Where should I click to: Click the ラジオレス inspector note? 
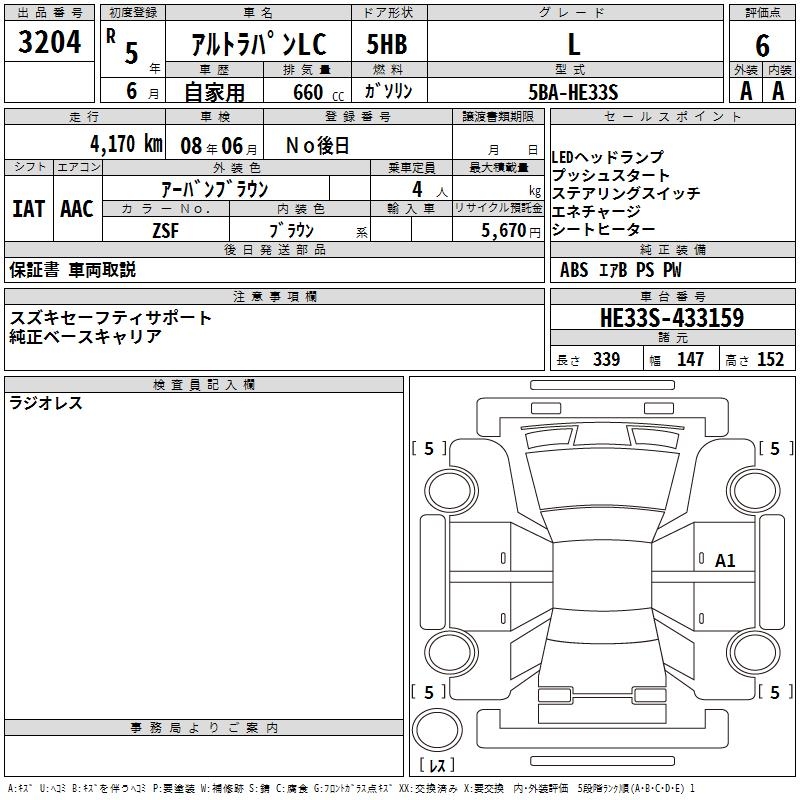46,404
